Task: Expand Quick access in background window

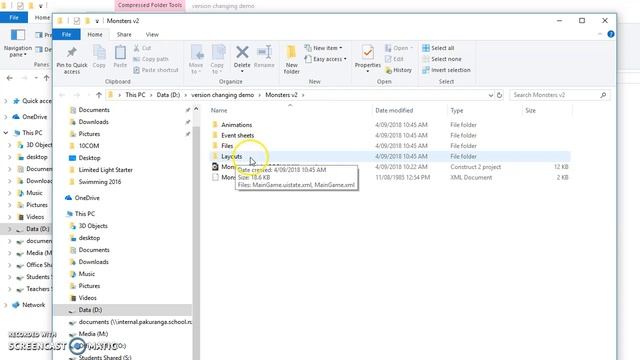Action: [6, 101]
